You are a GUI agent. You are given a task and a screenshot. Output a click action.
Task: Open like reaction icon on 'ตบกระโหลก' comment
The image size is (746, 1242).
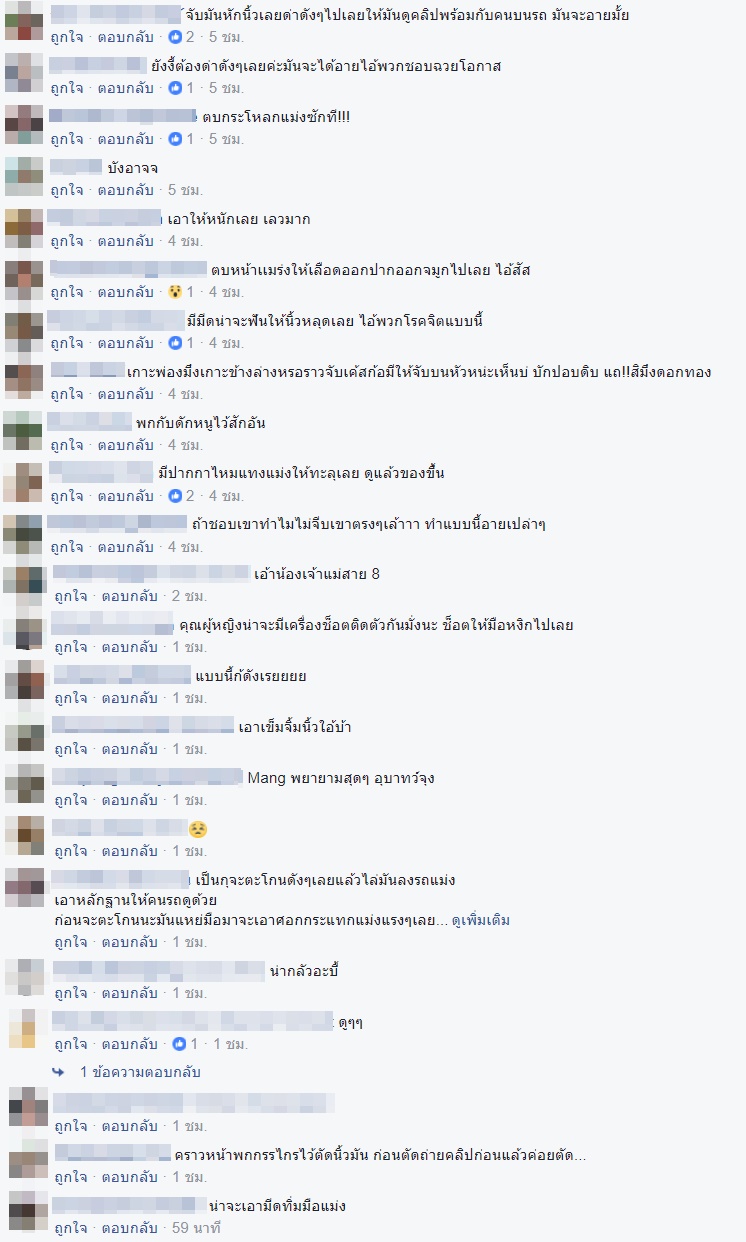176,139
